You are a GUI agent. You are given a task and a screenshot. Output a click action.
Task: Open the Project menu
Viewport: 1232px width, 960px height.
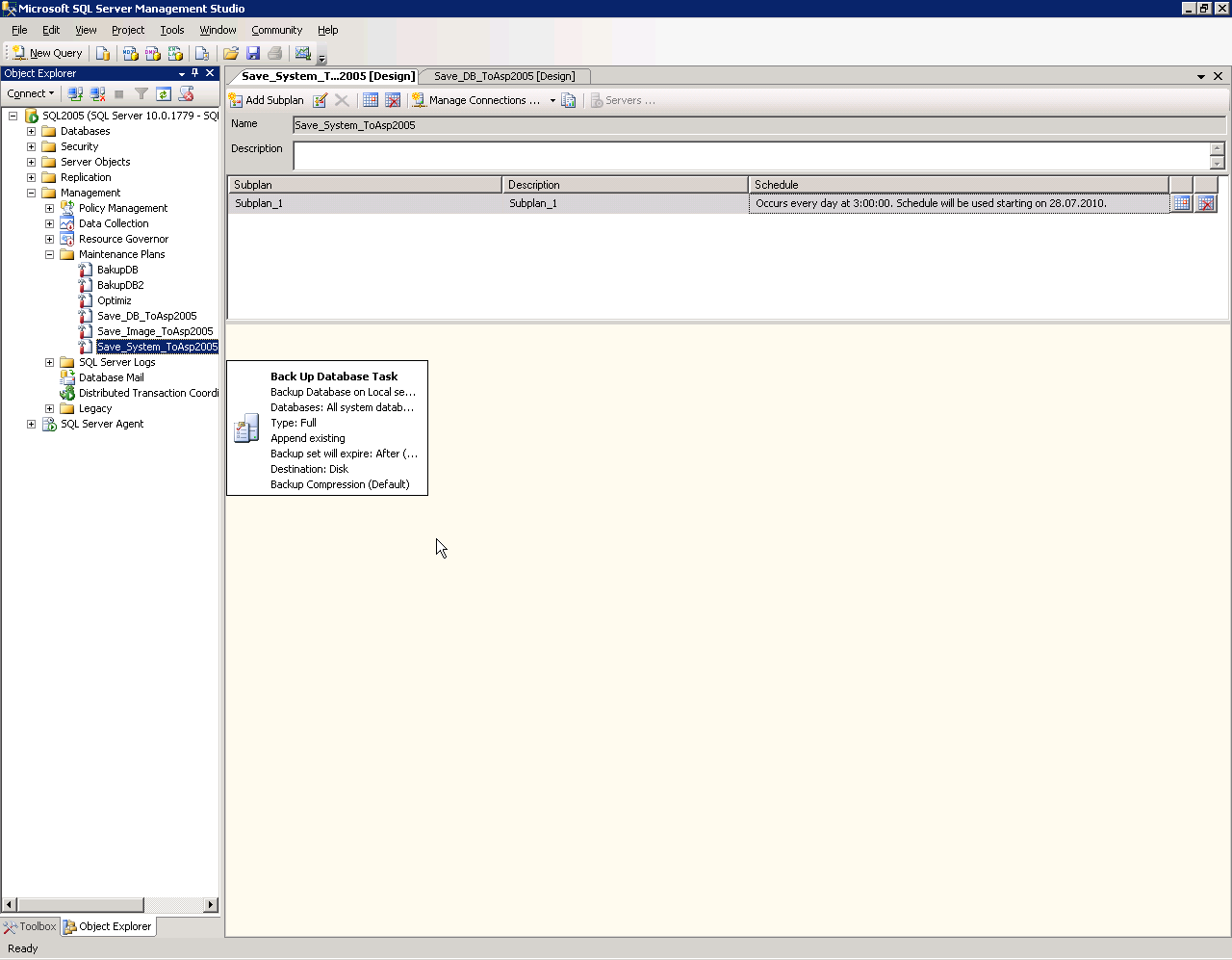point(128,30)
